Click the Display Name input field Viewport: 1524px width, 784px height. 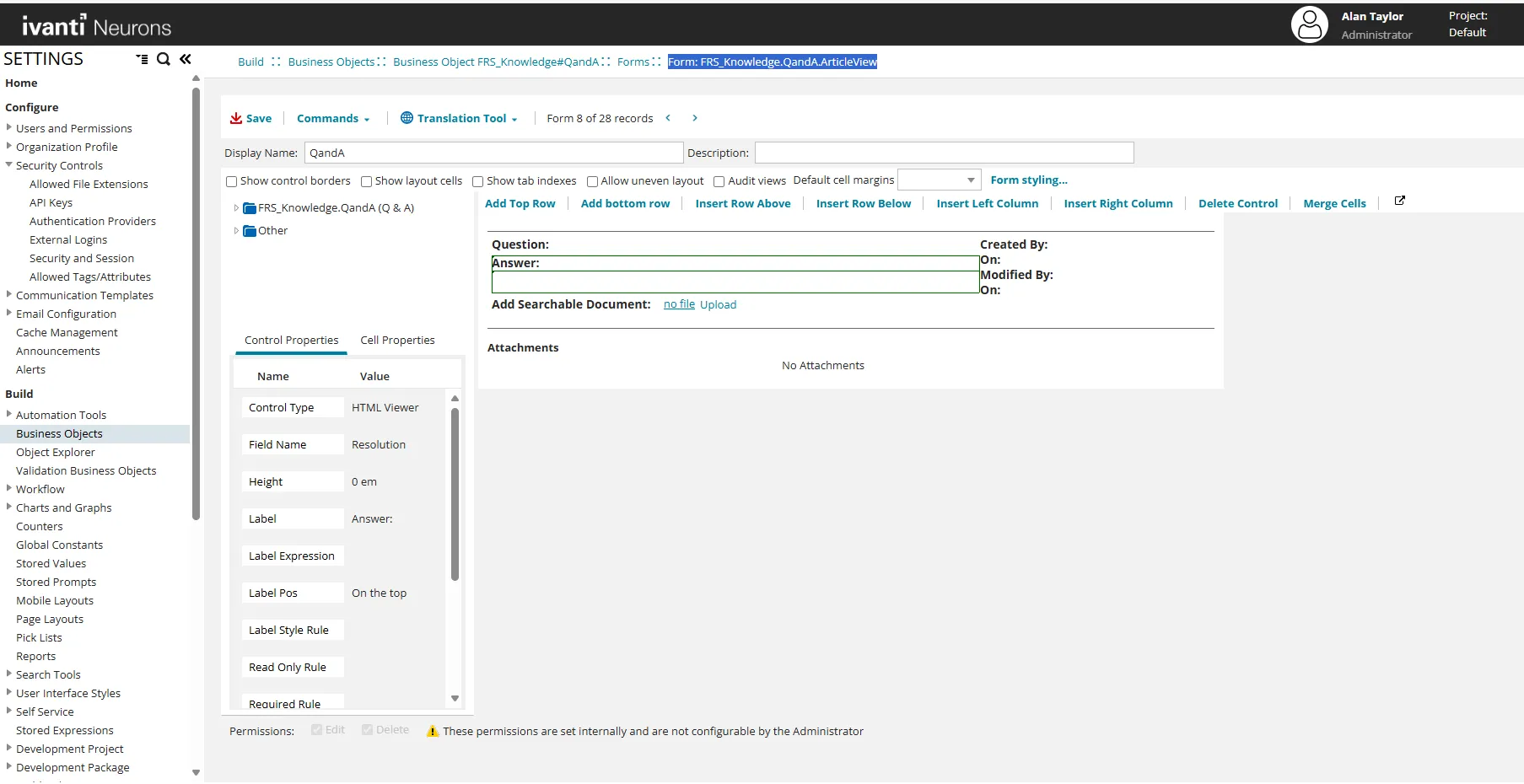pyautogui.click(x=493, y=153)
